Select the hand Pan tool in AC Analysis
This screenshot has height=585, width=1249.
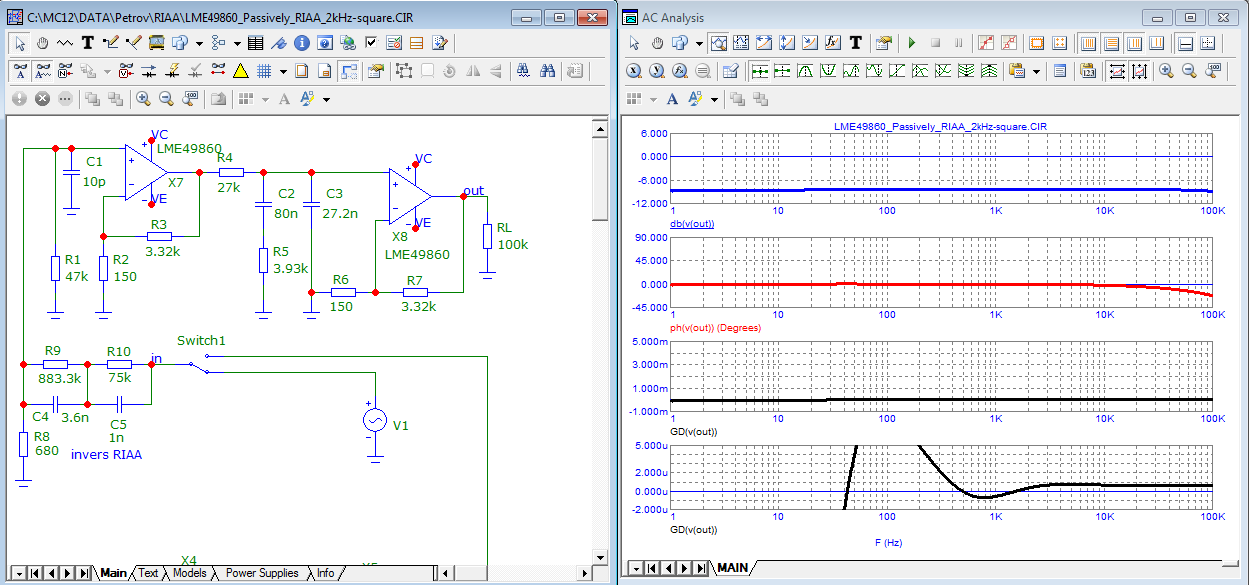point(657,43)
